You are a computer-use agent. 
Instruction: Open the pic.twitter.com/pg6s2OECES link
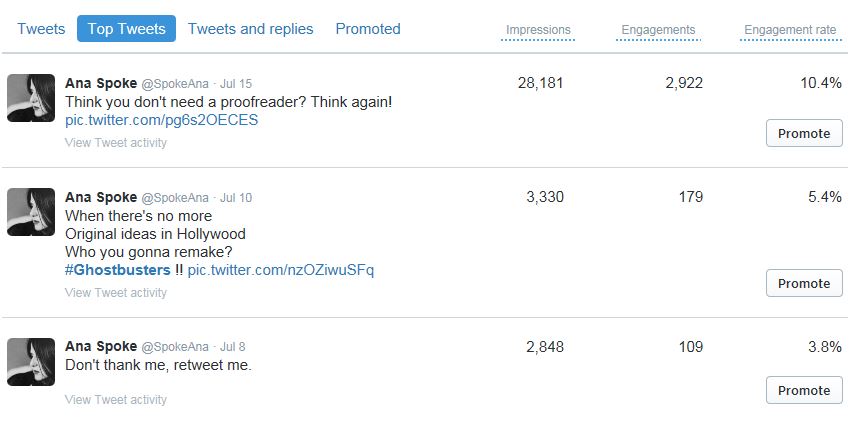[x=161, y=120]
